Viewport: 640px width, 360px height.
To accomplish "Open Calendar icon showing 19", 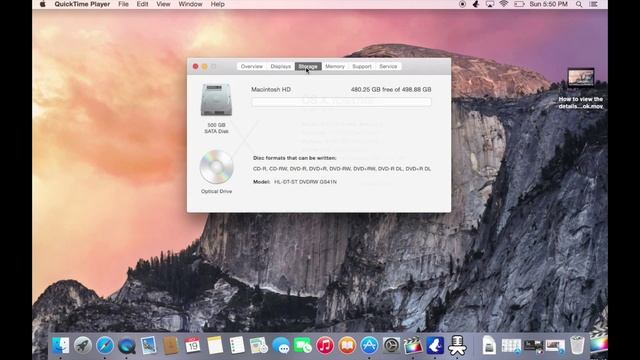I will click(x=193, y=346).
